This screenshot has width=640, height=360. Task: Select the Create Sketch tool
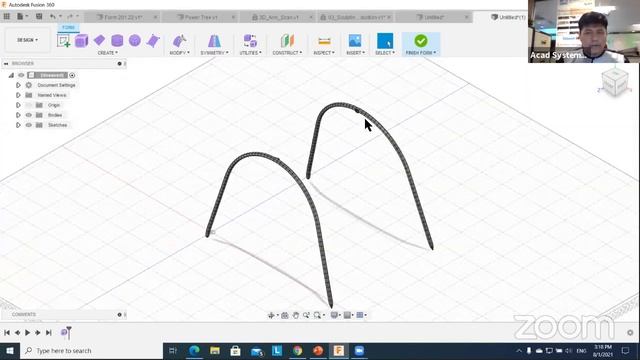64,41
